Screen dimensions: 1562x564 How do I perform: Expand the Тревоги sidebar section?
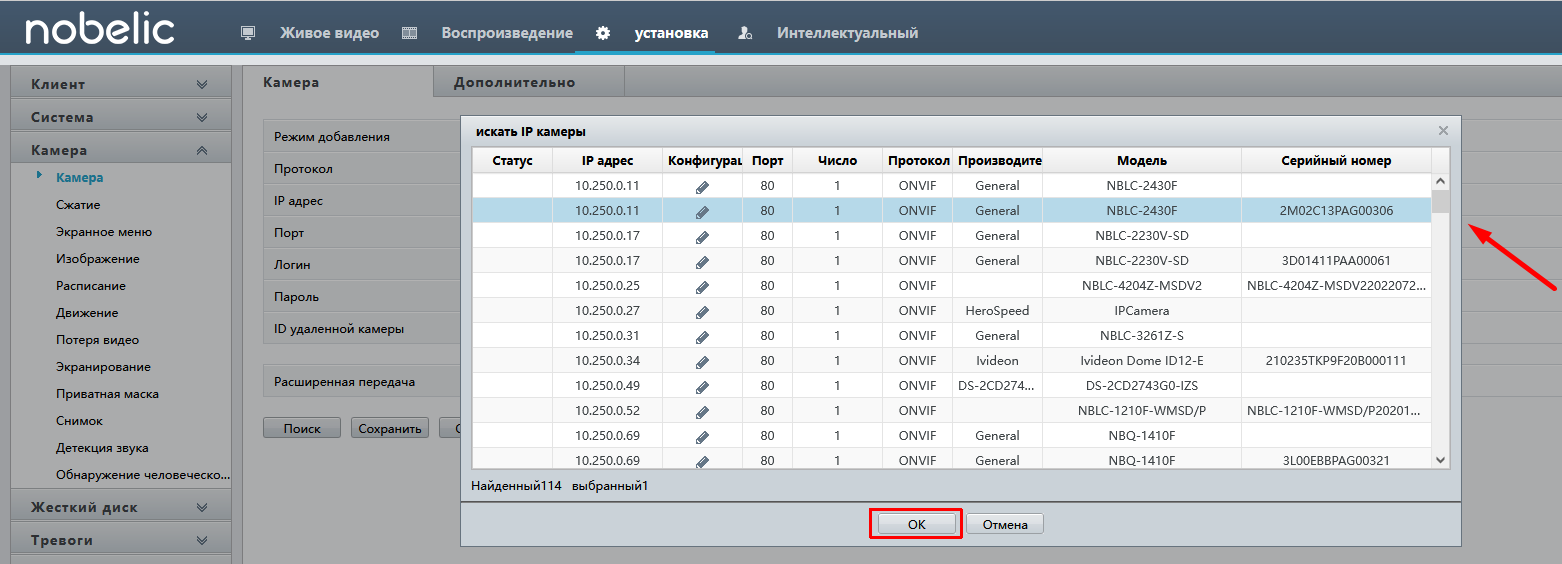coord(120,540)
